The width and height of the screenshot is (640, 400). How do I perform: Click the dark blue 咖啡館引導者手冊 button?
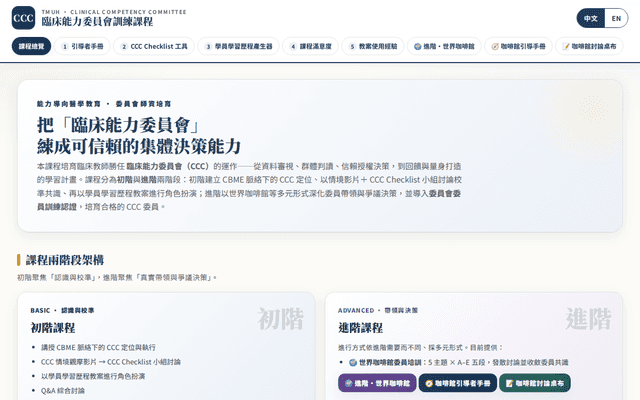click(458, 383)
